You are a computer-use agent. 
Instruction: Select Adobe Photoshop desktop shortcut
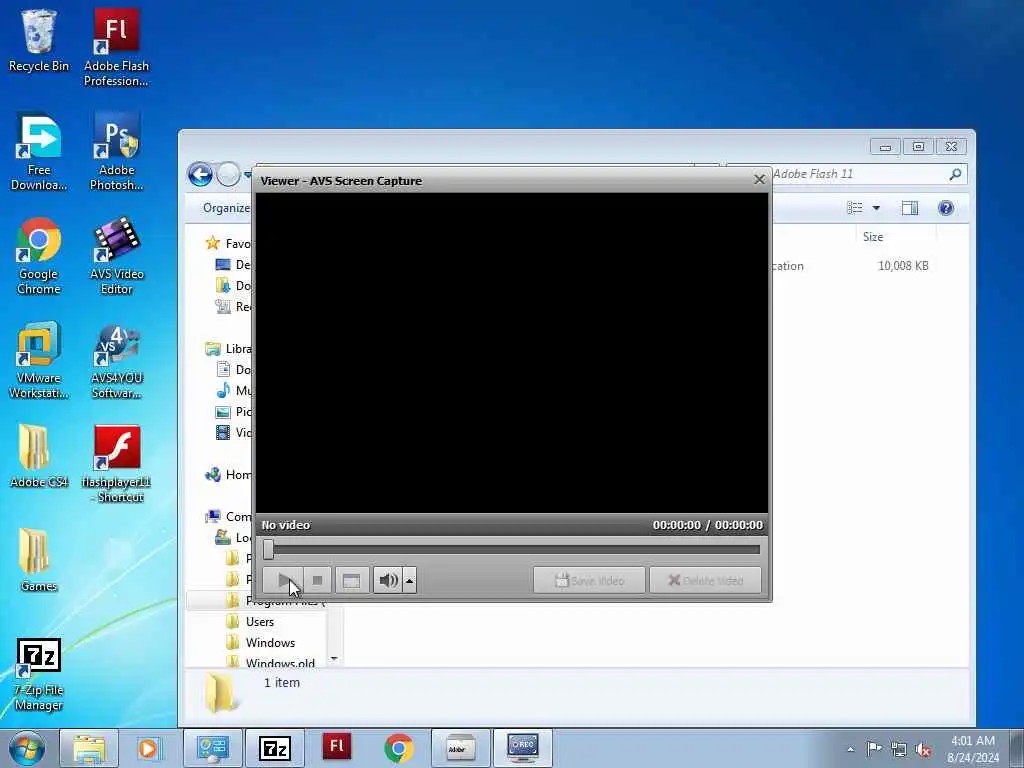pyautogui.click(x=116, y=152)
